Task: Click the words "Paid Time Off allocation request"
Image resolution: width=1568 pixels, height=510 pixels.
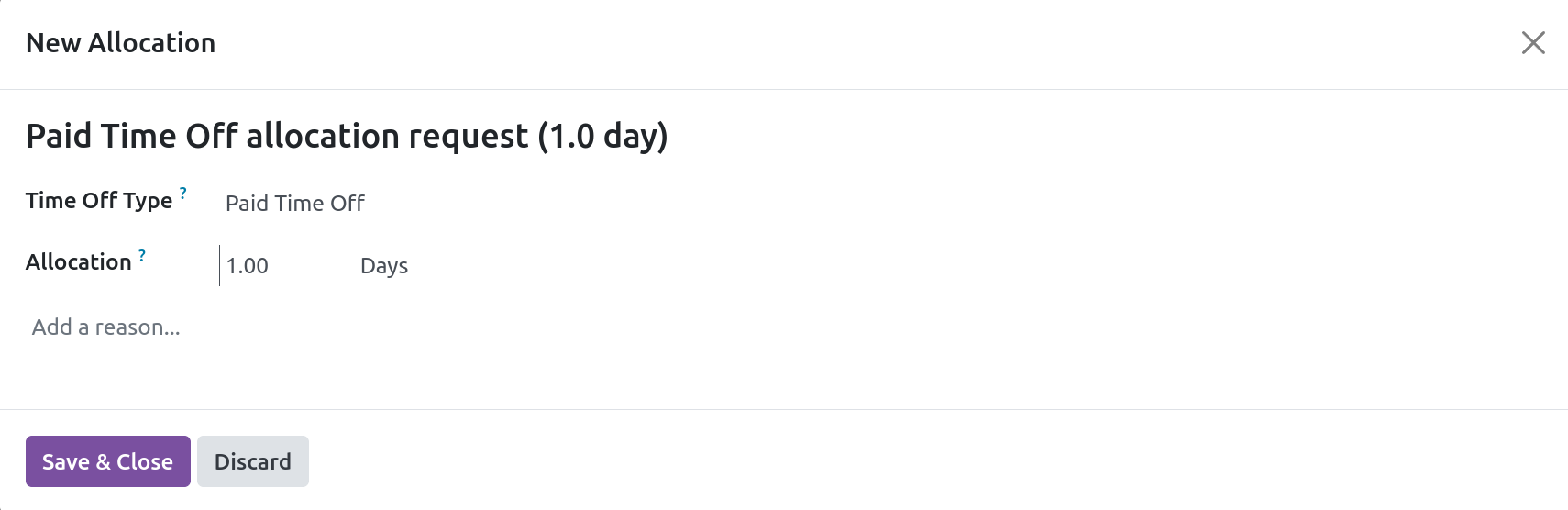Action: pyautogui.click(x=277, y=136)
